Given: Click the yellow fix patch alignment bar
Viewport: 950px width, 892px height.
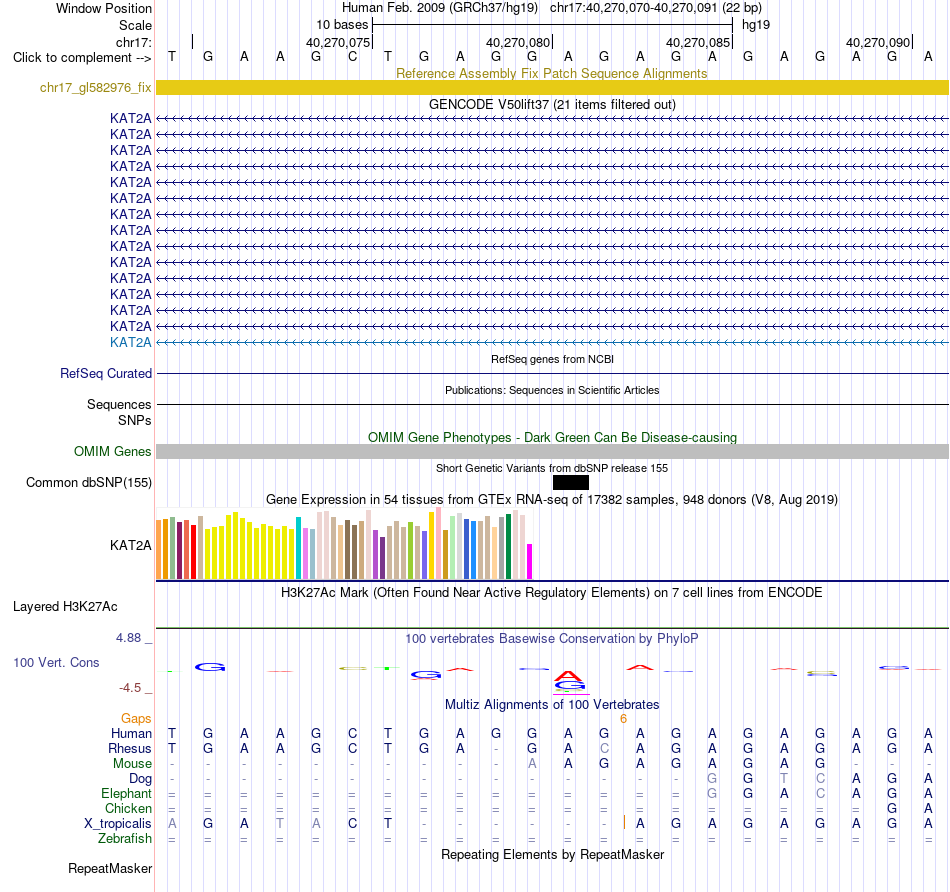Looking at the screenshot, I should point(552,87).
